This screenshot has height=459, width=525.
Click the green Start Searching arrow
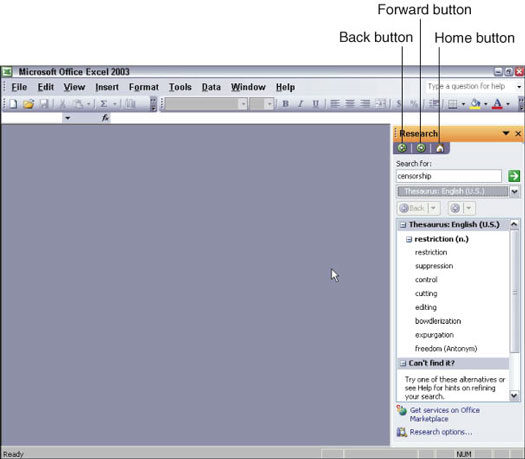point(514,176)
